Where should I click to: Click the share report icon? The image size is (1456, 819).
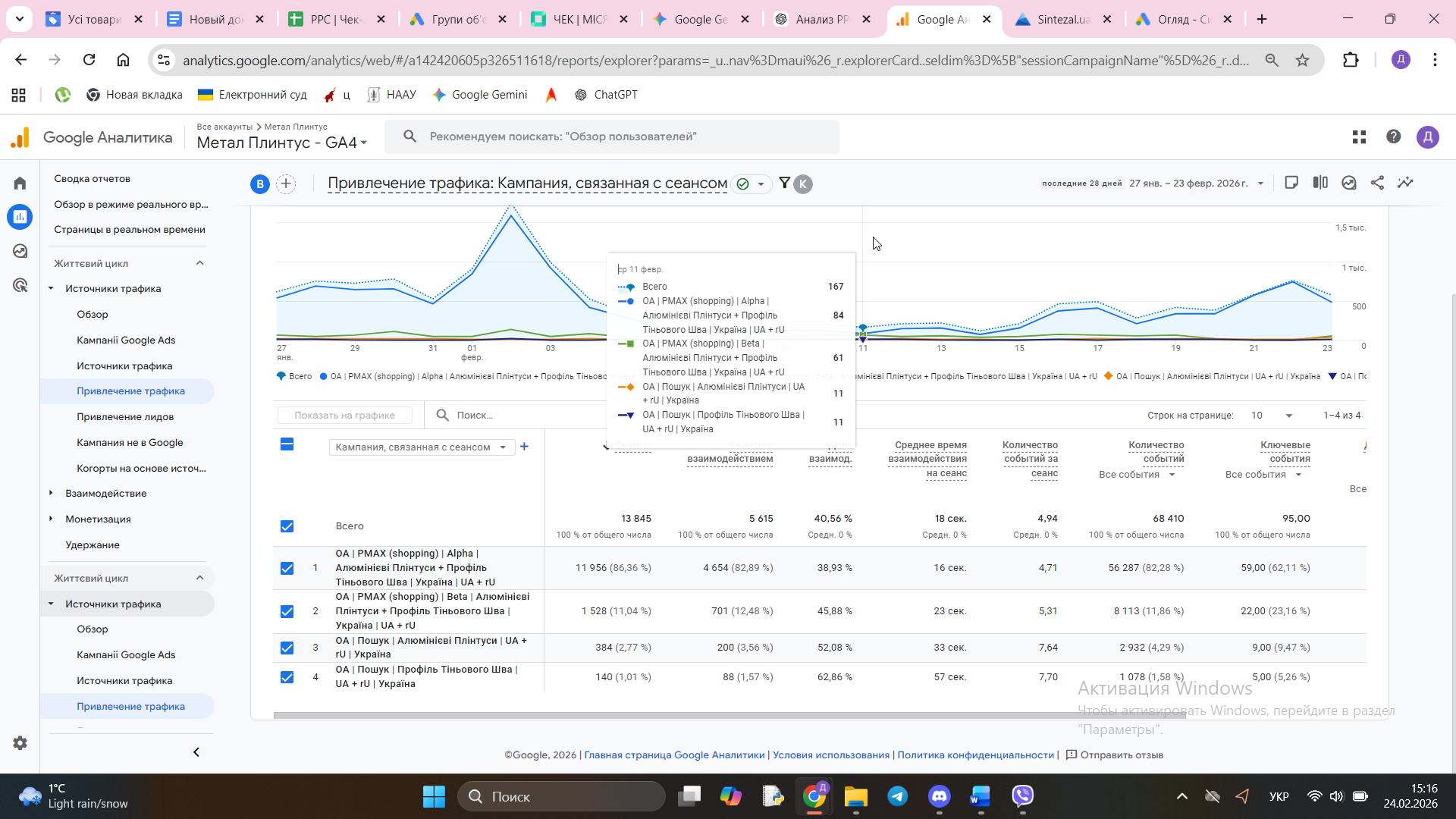pyautogui.click(x=1377, y=183)
